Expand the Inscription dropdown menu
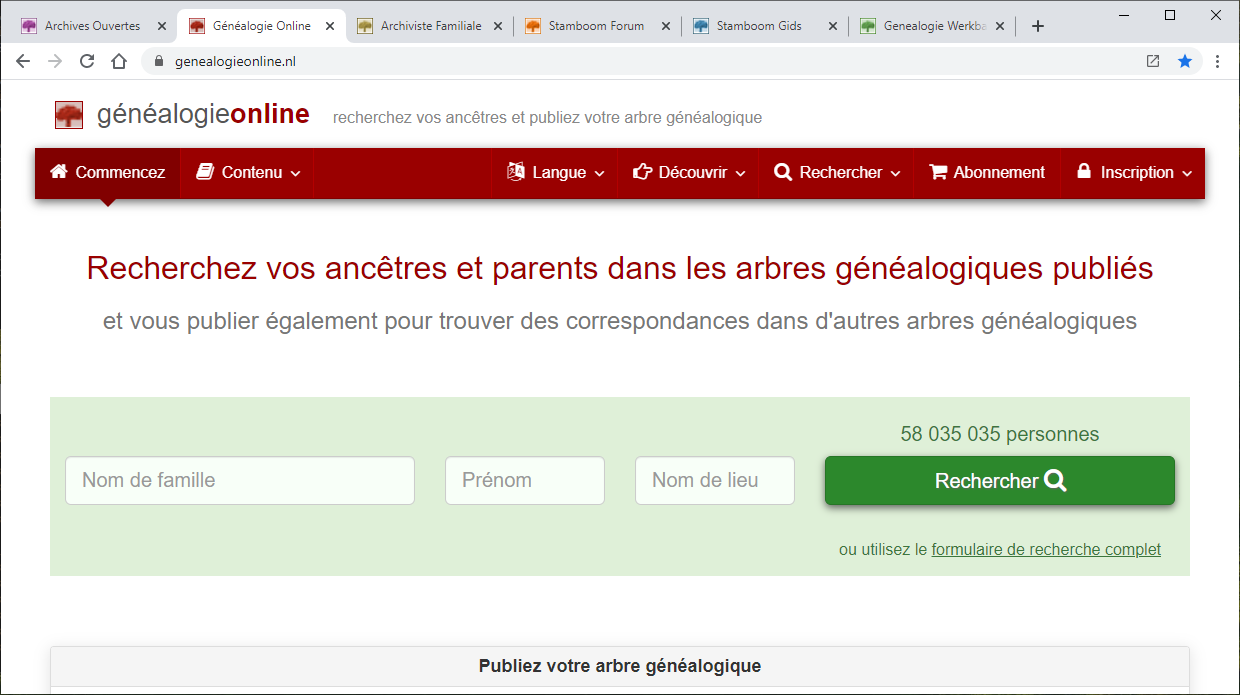This screenshot has width=1240, height=695. click(1134, 172)
